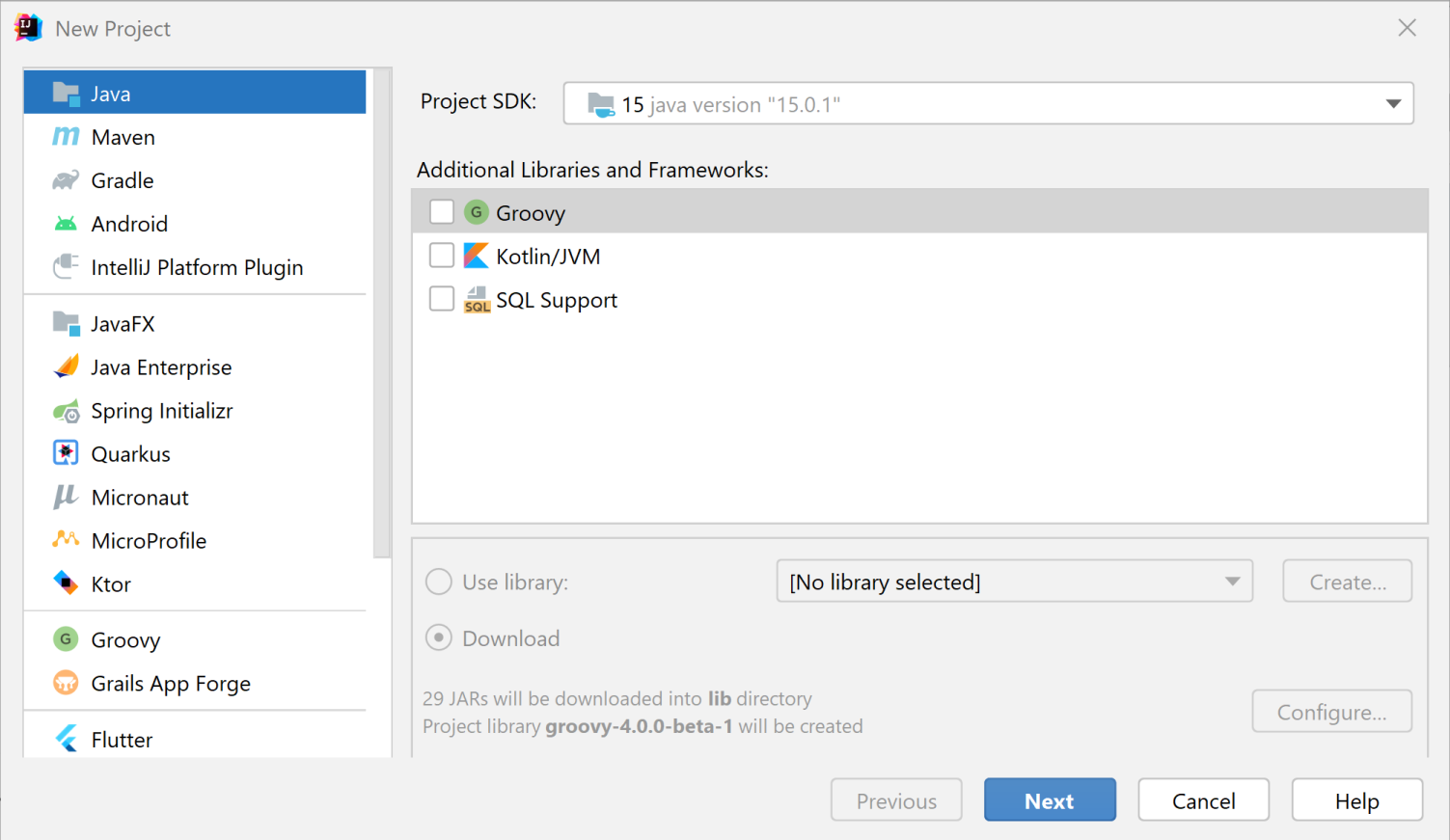
Task: Click the Cancel button
Action: [1203, 800]
